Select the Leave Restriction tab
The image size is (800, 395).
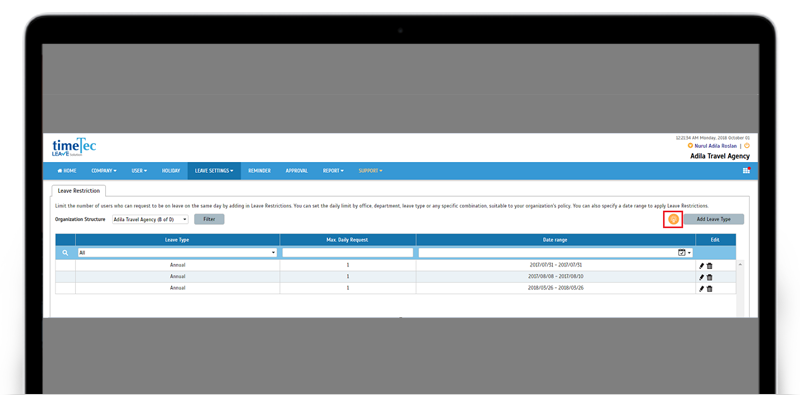(79, 190)
